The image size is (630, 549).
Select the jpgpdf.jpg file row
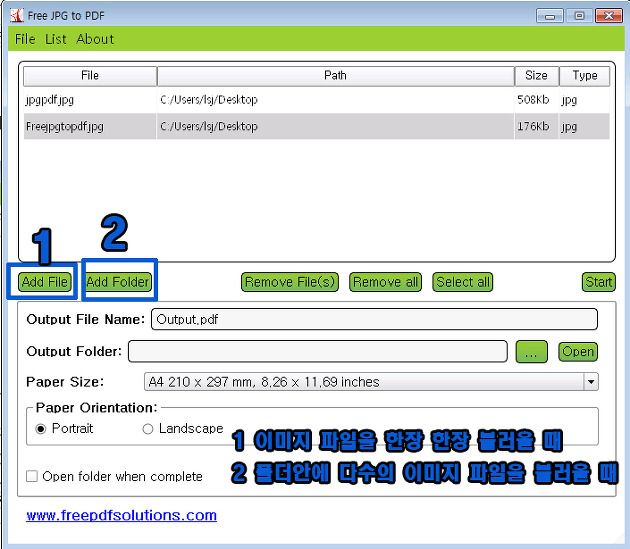click(317, 100)
